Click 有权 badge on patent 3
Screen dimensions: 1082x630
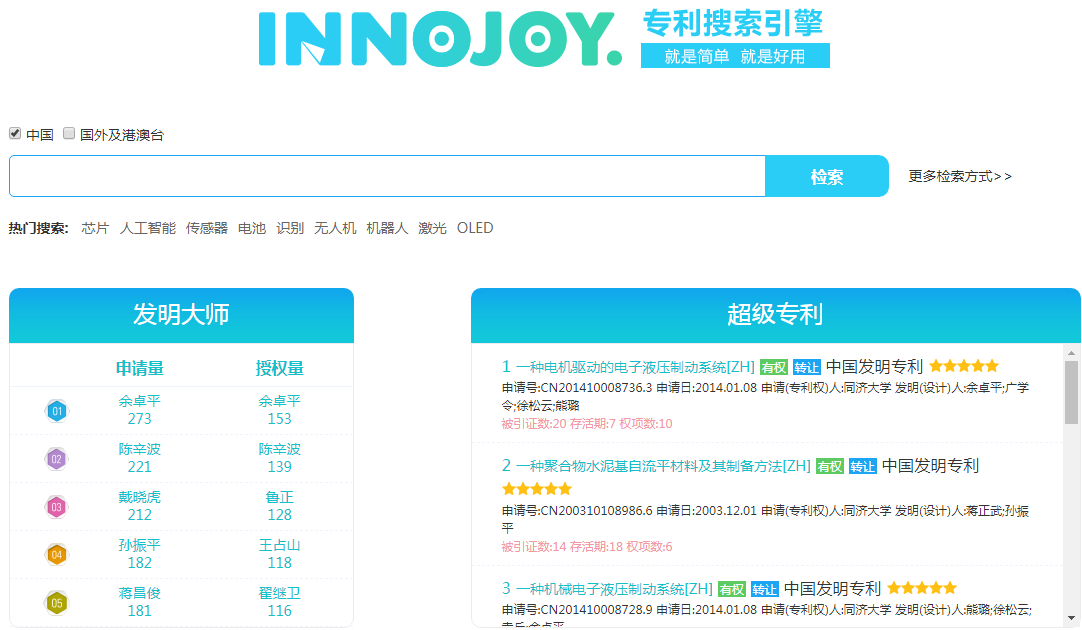(x=731, y=590)
